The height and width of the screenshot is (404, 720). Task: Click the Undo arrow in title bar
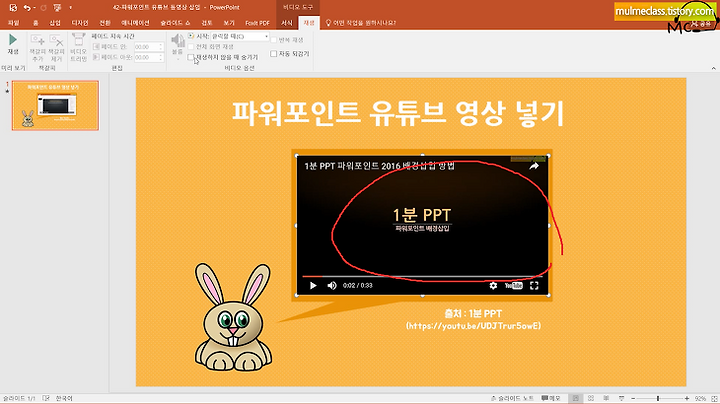pyautogui.click(x=27, y=7)
